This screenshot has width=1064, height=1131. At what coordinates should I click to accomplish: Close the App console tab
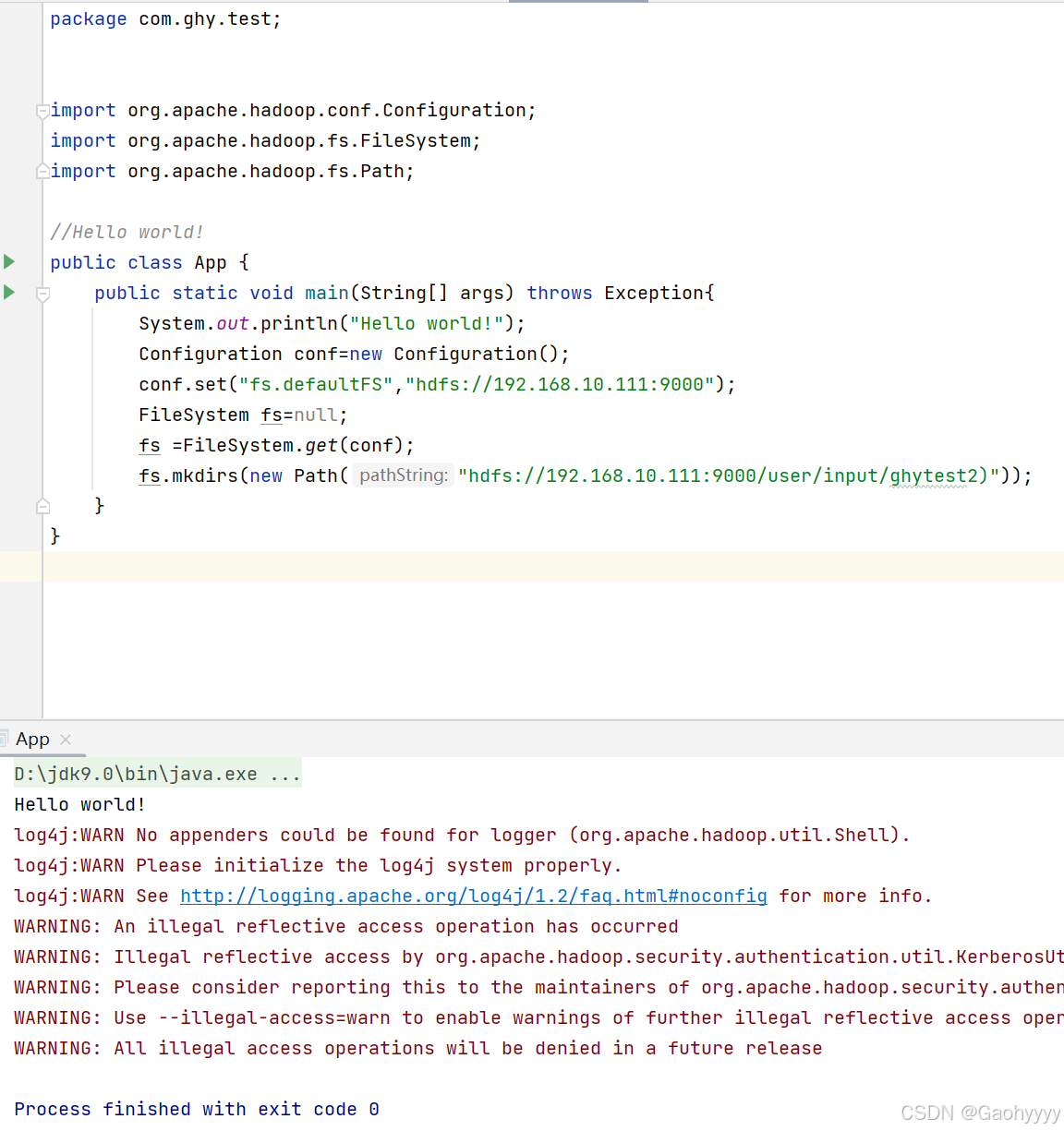pos(65,740)
